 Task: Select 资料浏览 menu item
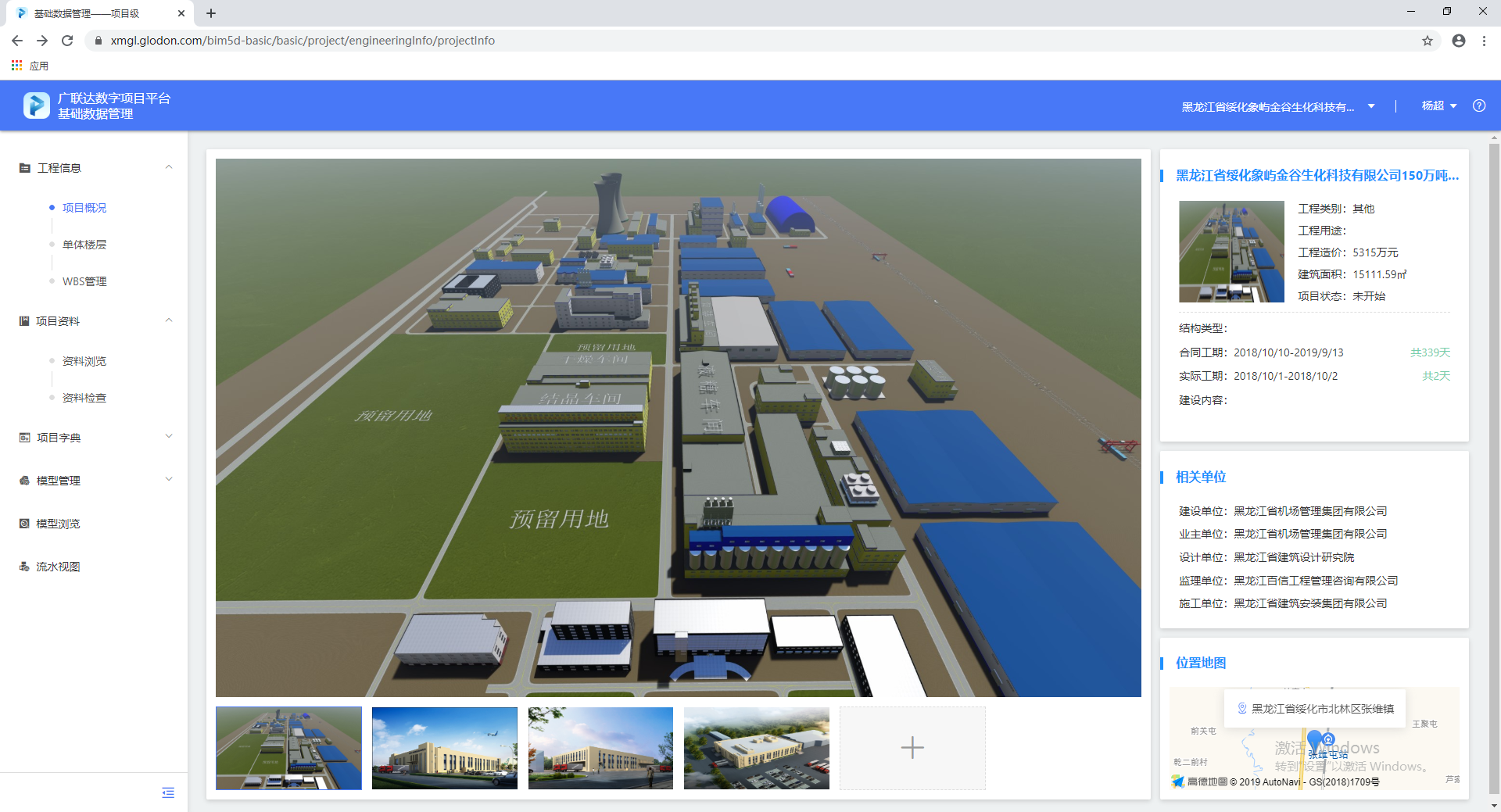coord(84,361)
